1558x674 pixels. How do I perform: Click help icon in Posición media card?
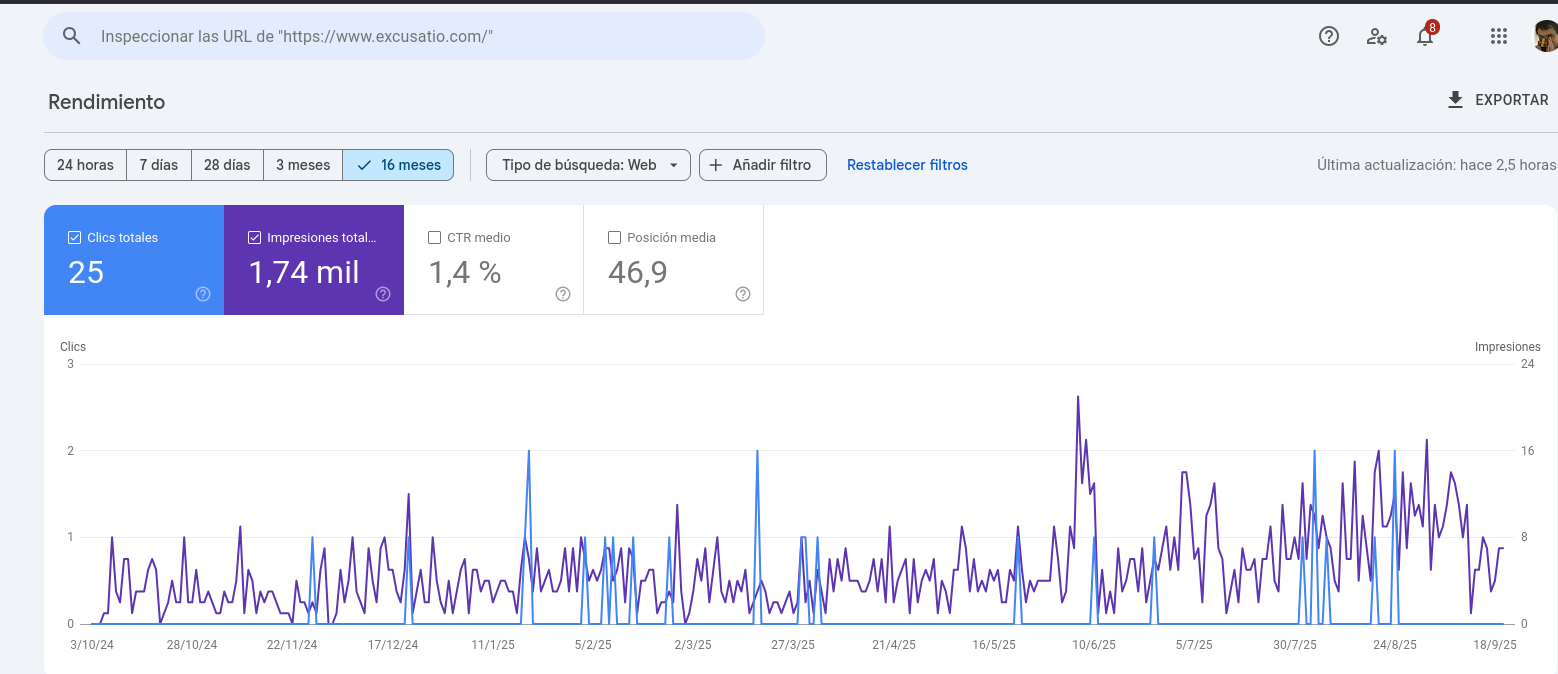click(x=743, y=294)
